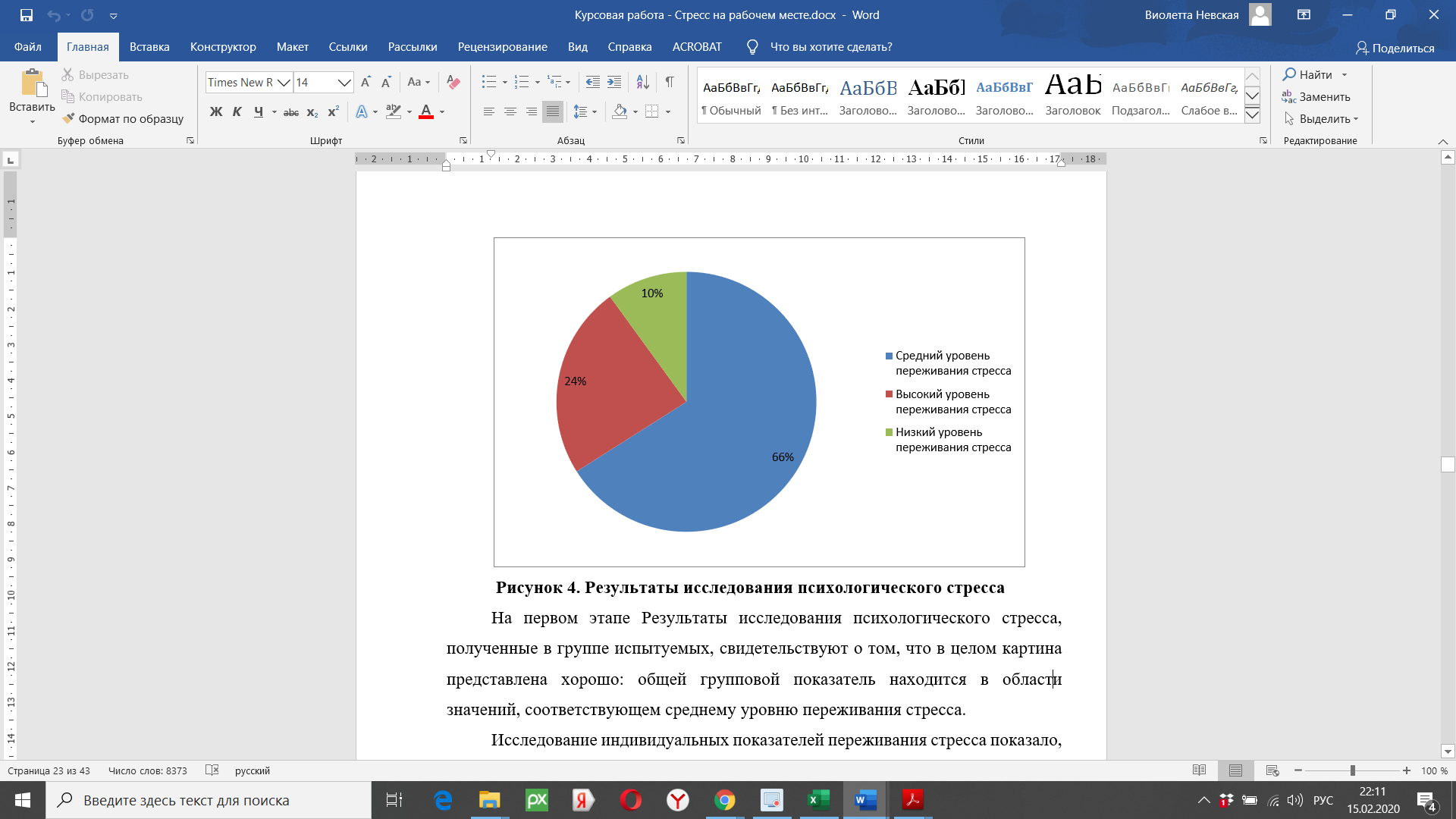Redo the last action
Viewport: 1456px width, 819px height.
(87, 15)
